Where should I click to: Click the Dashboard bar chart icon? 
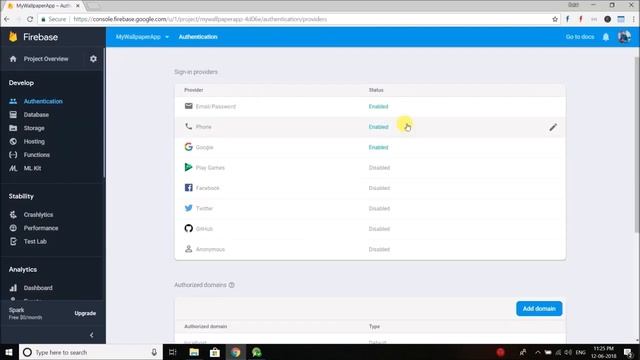13,288
